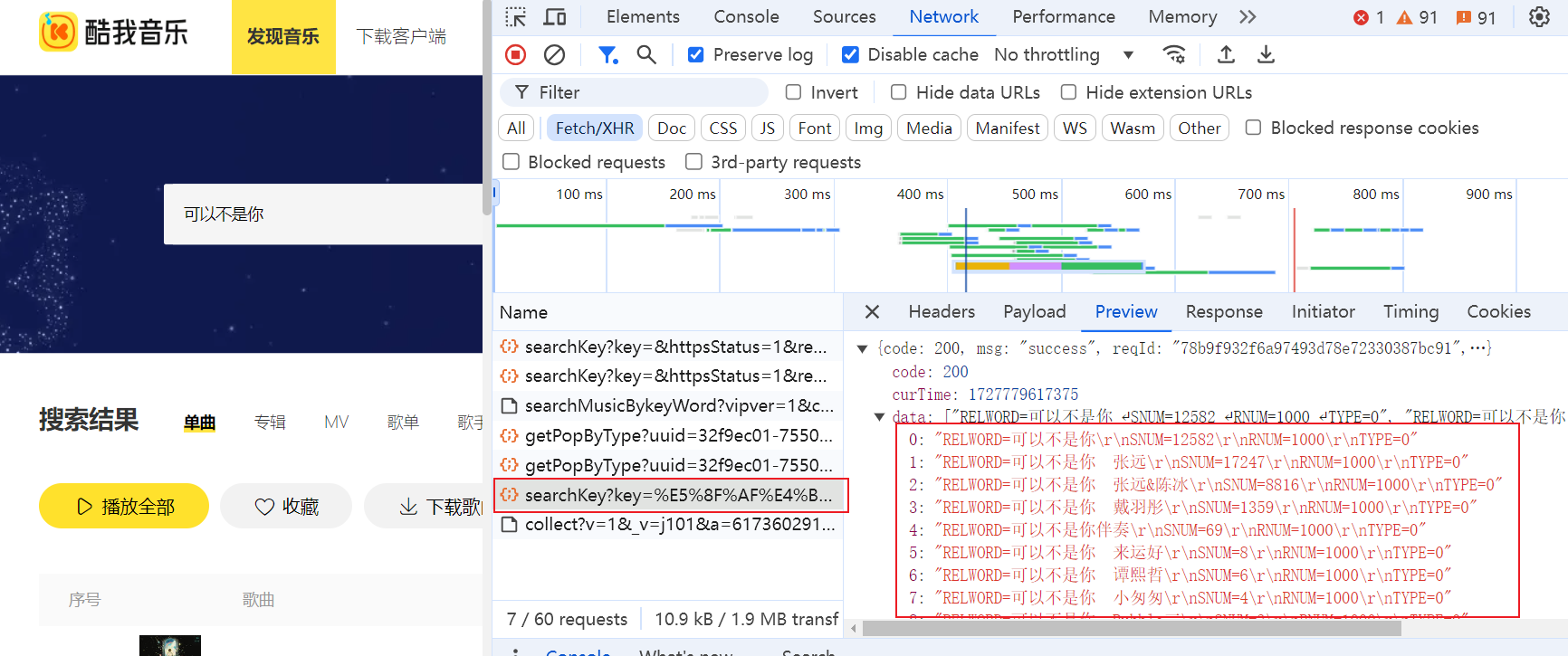The image size is (1568, 656).
Task: Click the export HAR download icon
Action: [x=1266, y=55]
